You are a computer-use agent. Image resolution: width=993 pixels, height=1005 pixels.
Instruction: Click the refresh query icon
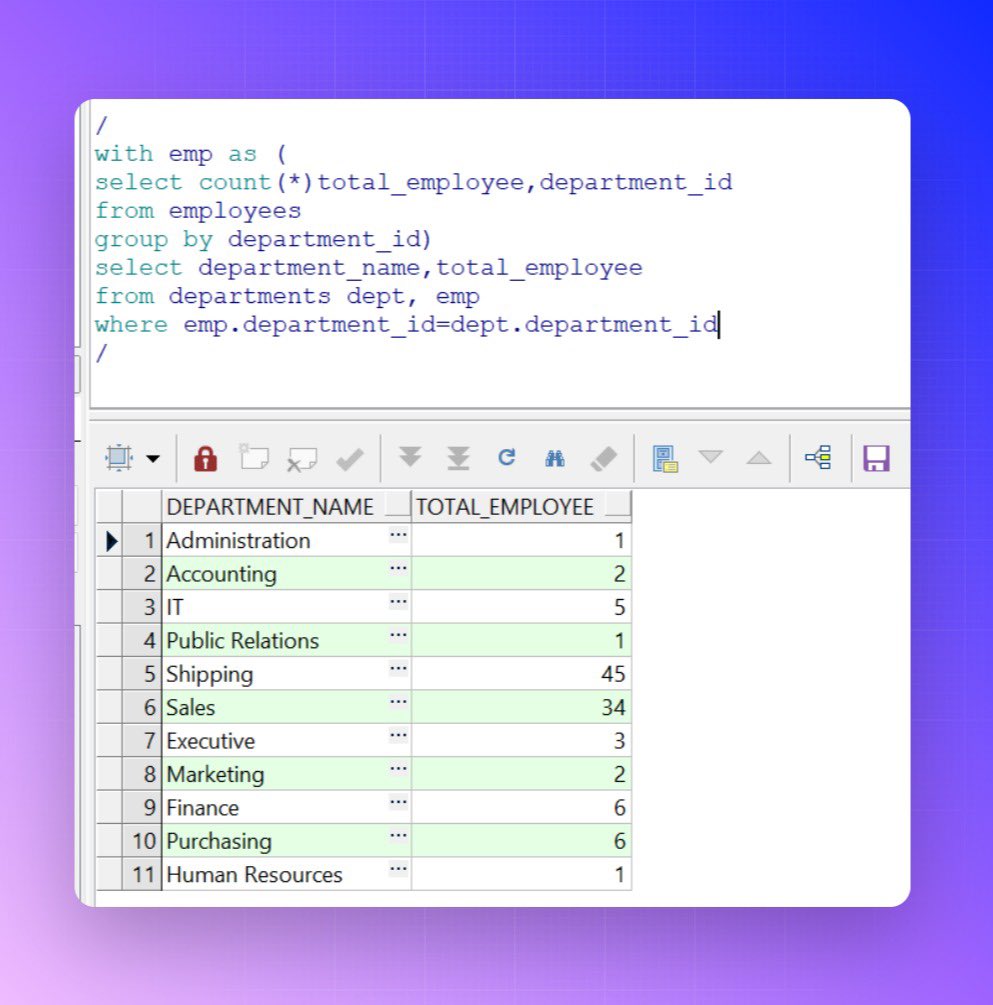click(x=506, y=457)
